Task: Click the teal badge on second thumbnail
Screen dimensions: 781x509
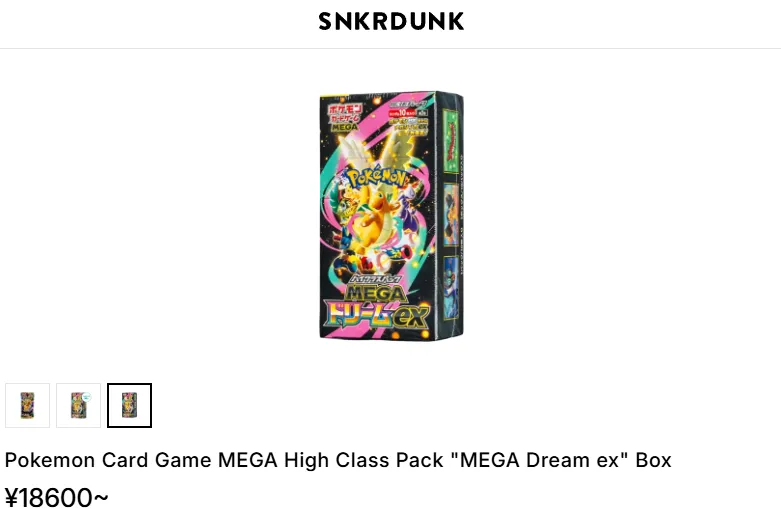Action: click(87, 397)
